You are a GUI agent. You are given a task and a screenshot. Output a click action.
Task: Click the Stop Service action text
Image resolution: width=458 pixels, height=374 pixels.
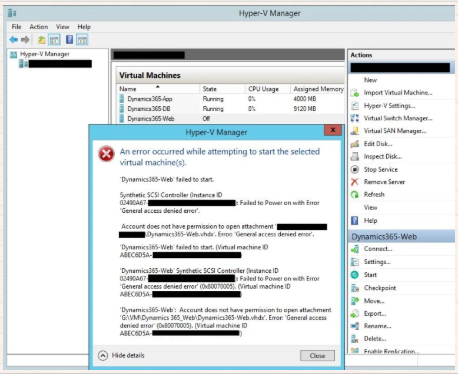[381, 169]
